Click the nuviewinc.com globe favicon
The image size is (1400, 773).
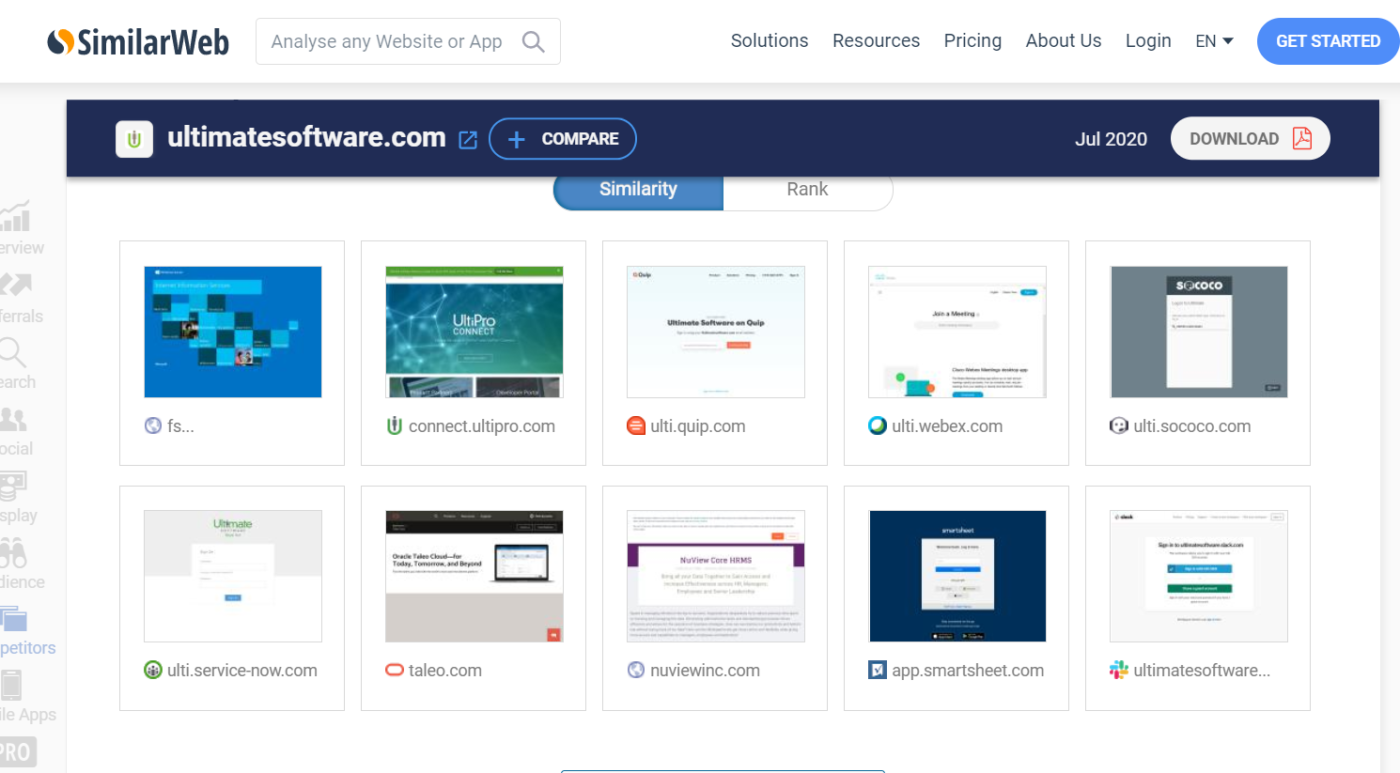click(x=636, y=670)
